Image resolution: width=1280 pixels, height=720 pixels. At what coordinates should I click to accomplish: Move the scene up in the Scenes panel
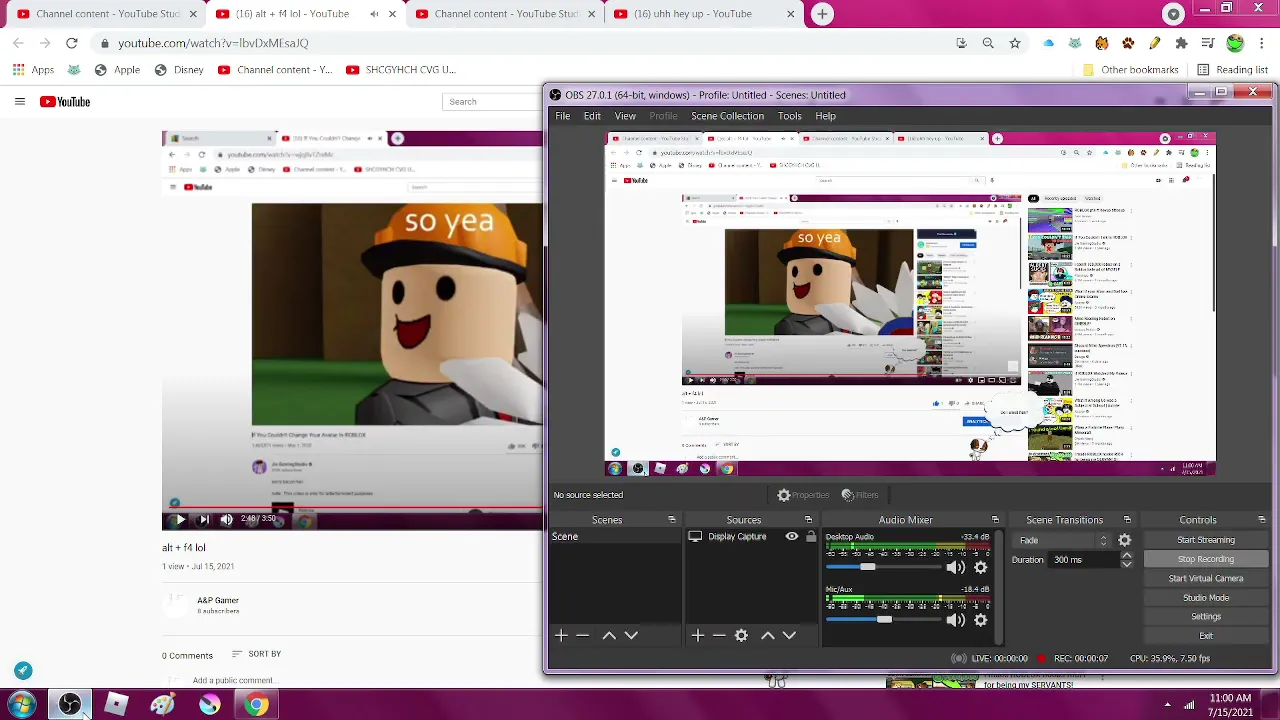(609, 635)
